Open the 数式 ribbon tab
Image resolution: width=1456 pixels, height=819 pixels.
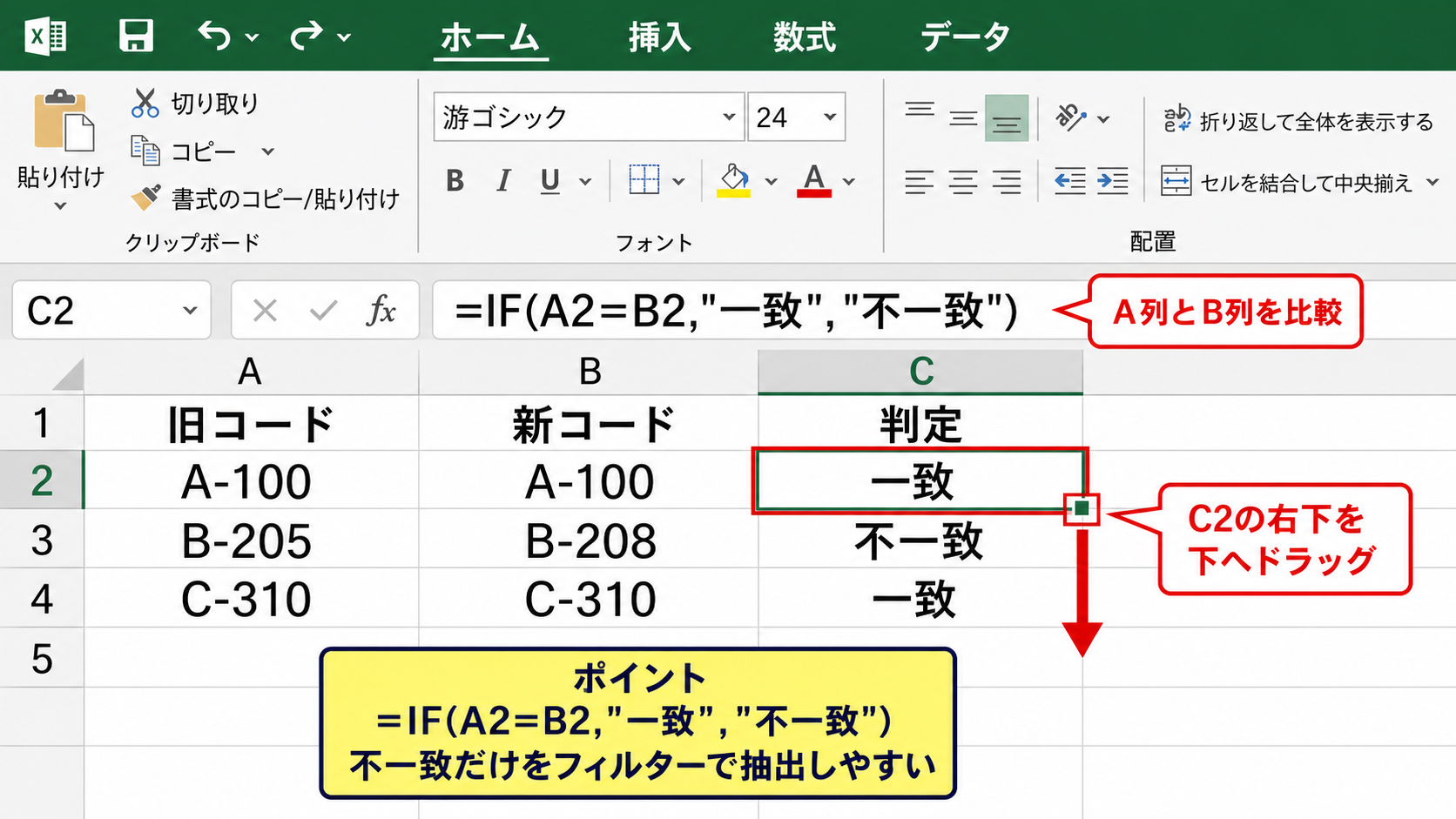pyautogui.click(x=805, y=37)
